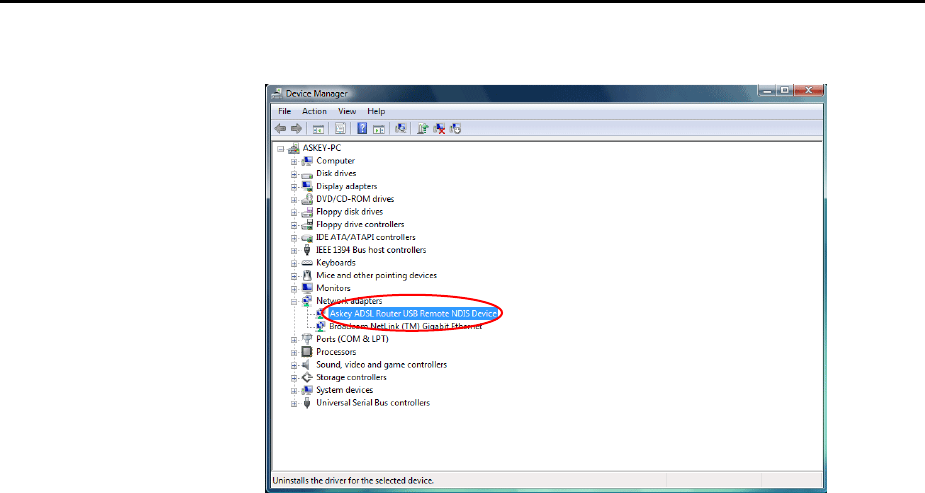Toggle the Show/Hide Console Tree toolbar icon

[x=318, y=129]
